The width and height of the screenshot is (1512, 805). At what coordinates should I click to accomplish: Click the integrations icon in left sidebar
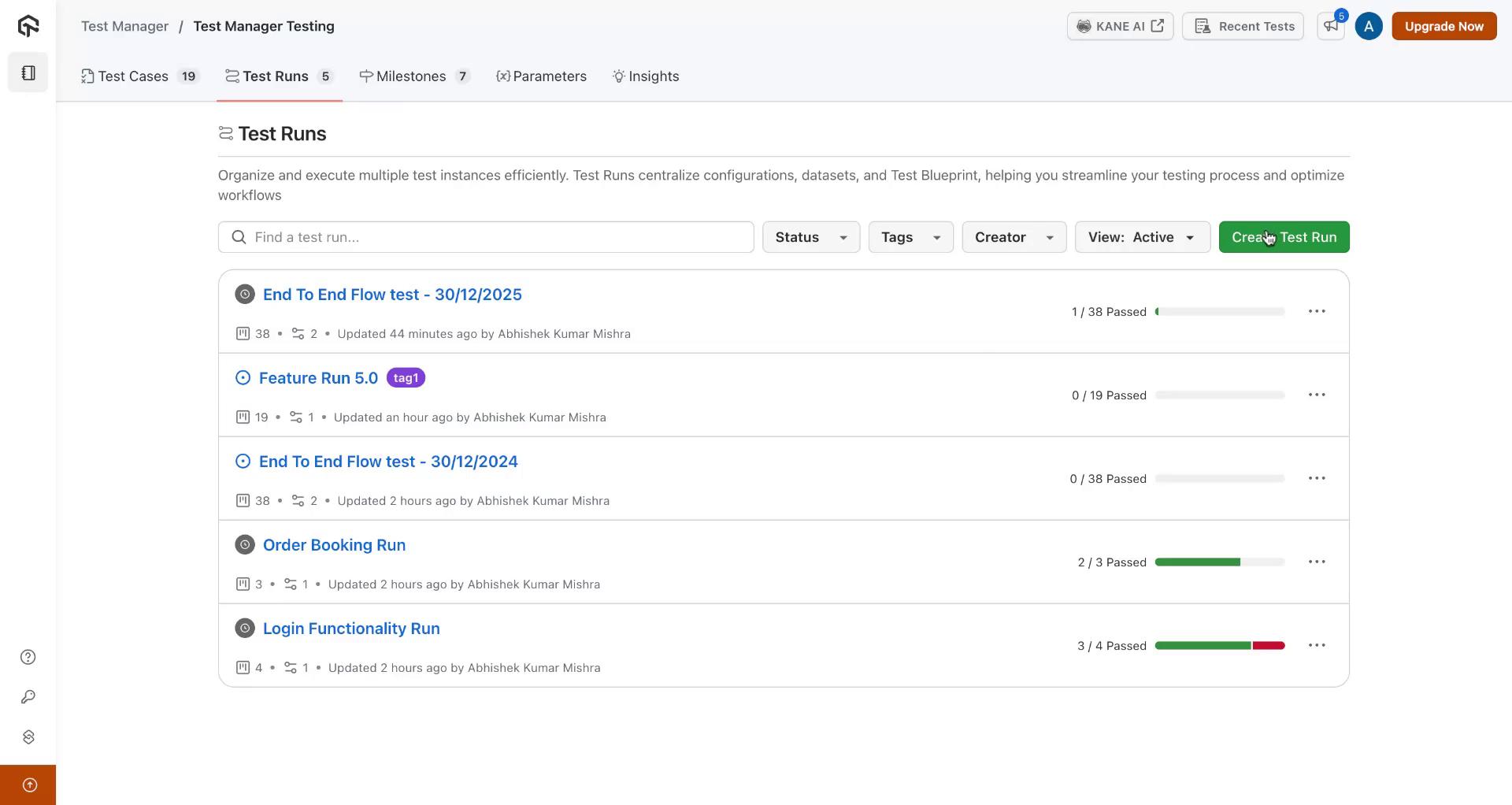tap(28, 737)
